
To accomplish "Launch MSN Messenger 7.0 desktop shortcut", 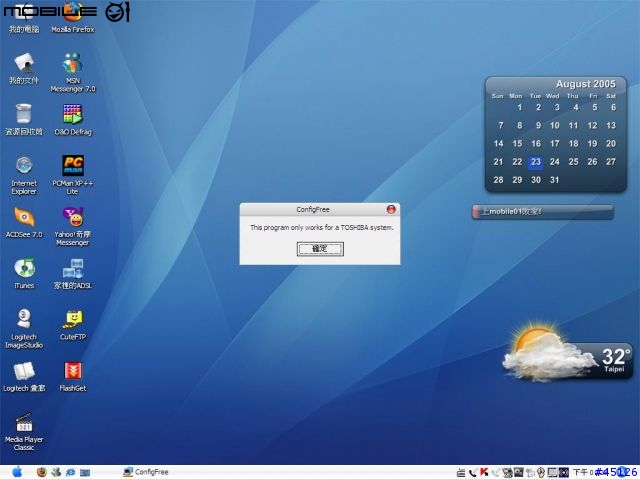I will tap(73, 72).
